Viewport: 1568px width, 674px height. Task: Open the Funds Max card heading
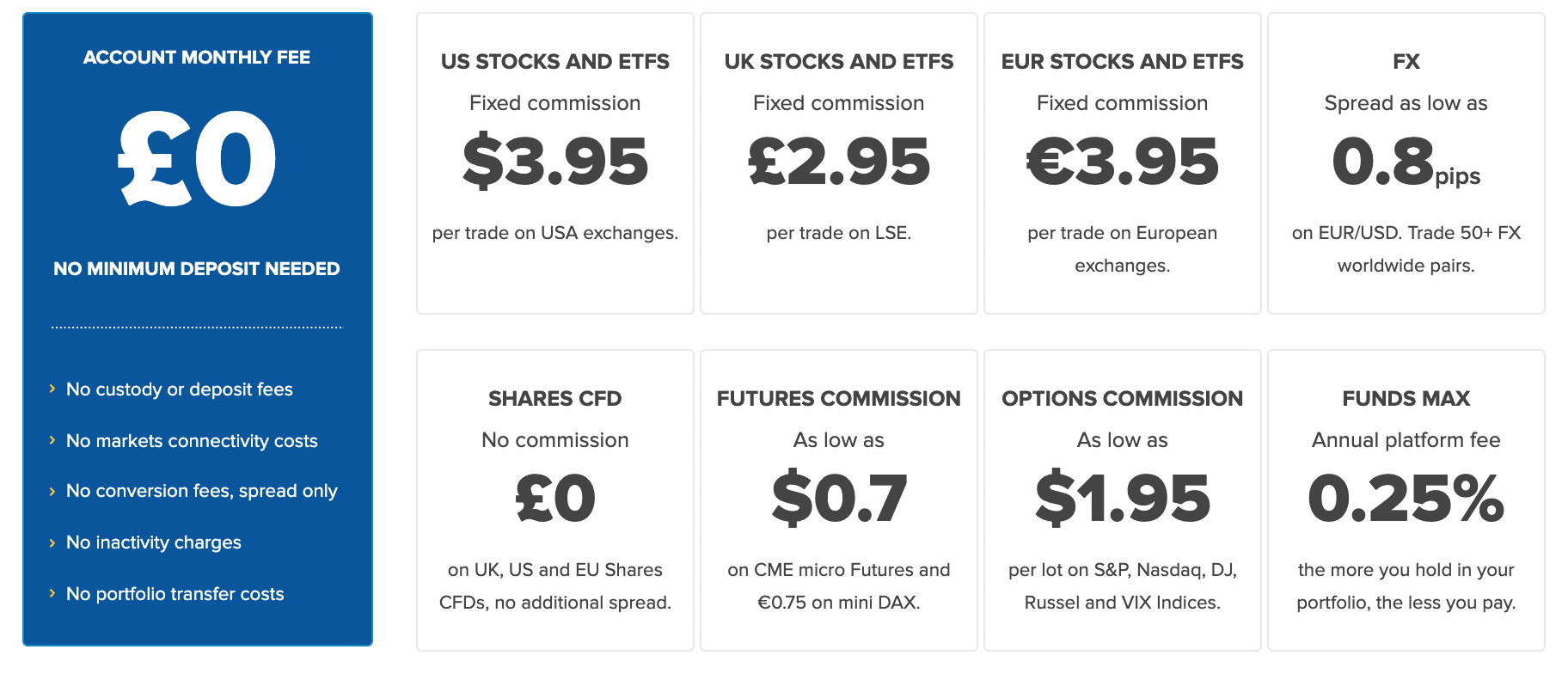(x=1406, y=399)
